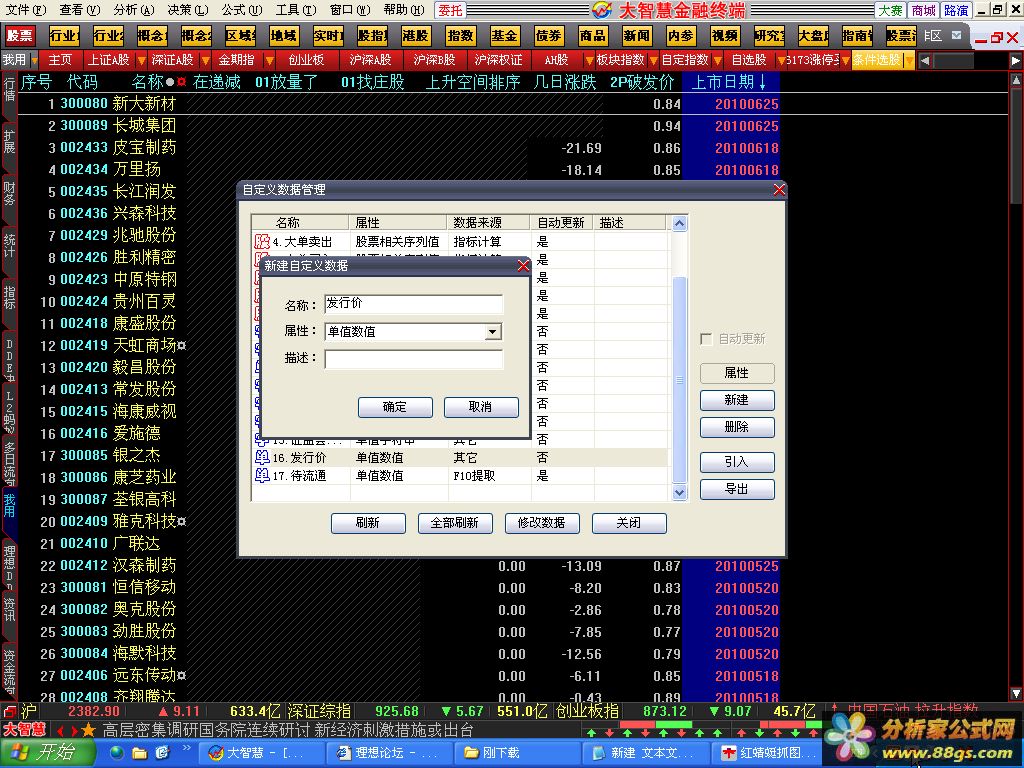
Task: Sort by the 上市日期 column header
Action: [x=729, y=82]
